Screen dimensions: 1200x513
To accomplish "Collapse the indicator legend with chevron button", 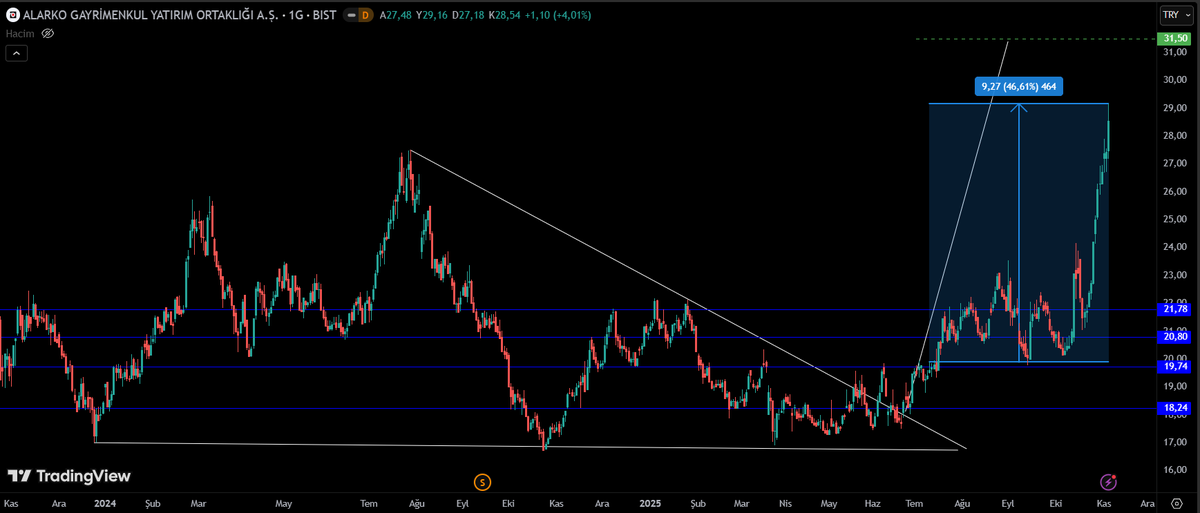I will [16, 53].
